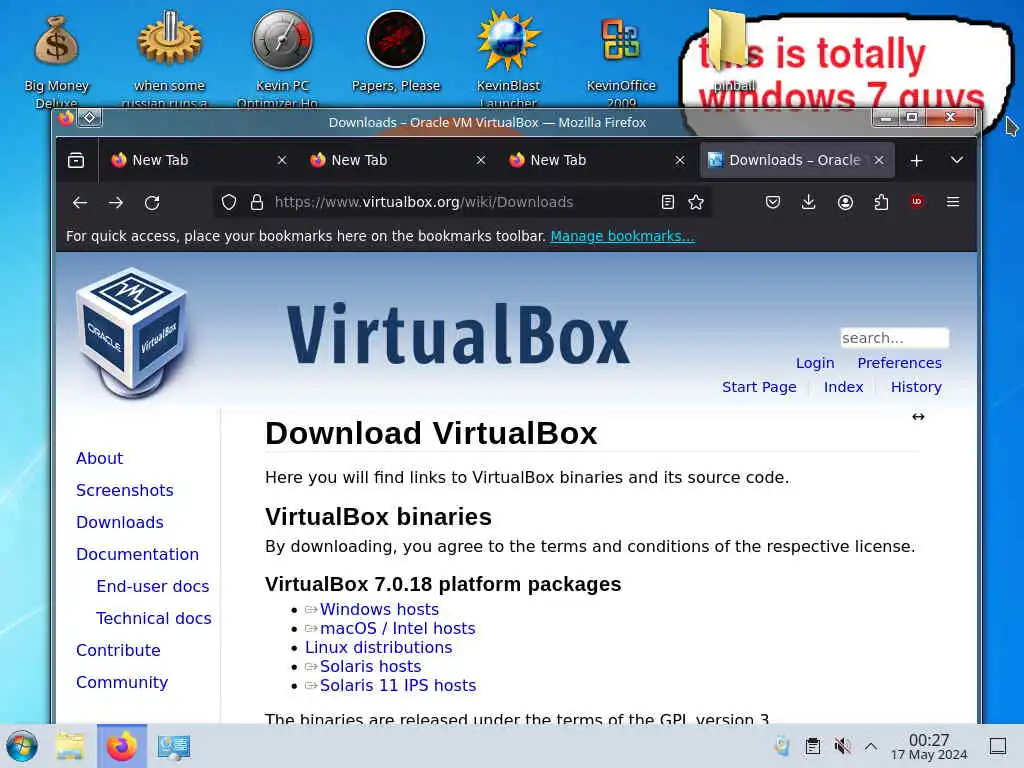Go forward to next page
The height and width of the screenshot is (768, 1024).
pos(116,202)
